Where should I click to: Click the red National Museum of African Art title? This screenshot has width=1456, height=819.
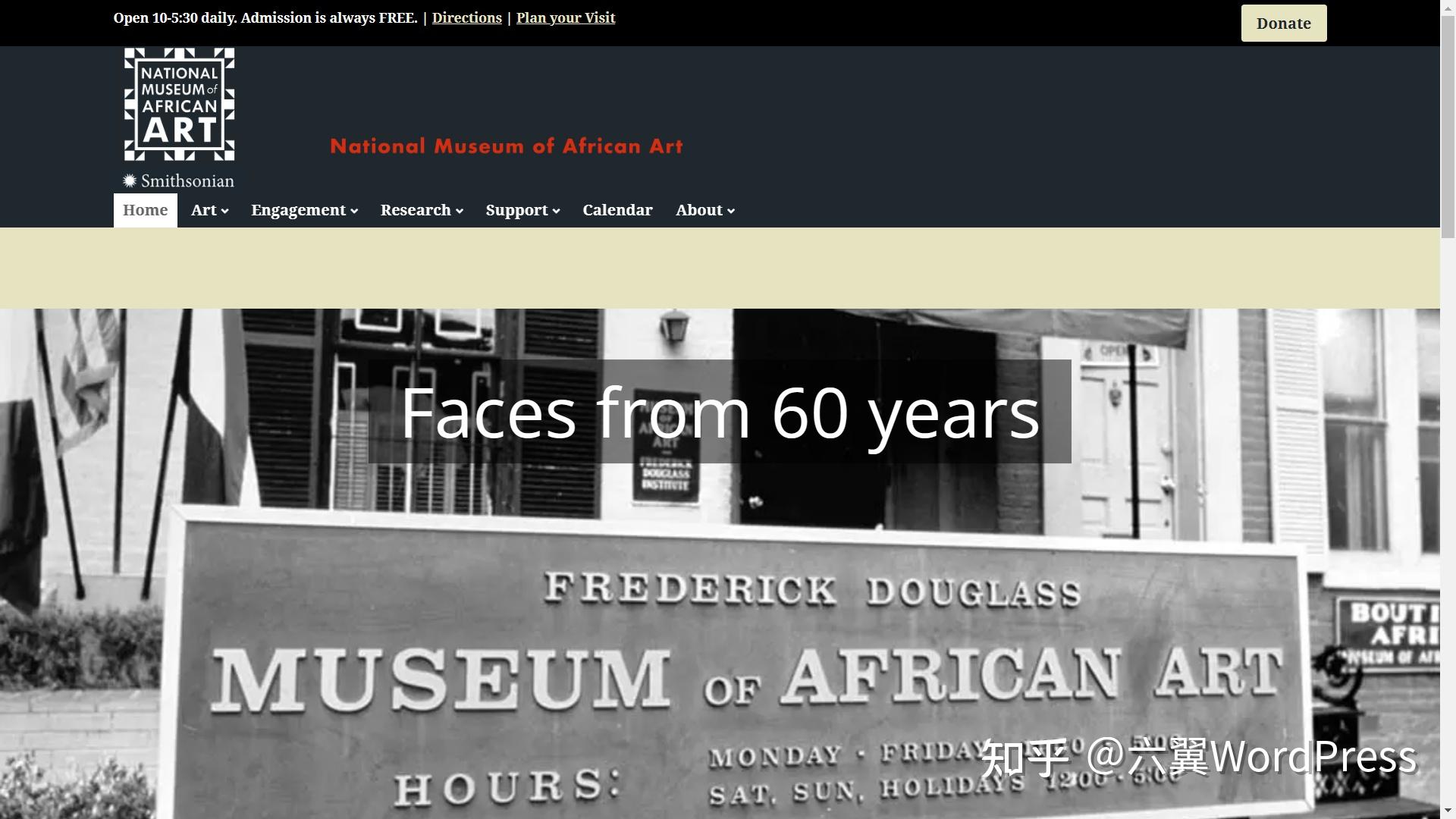(507, 146)
